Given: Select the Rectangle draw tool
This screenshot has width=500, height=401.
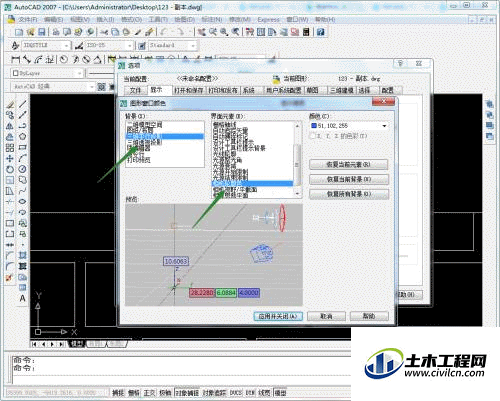Looking at the screenshot, I should coord(22,147).
